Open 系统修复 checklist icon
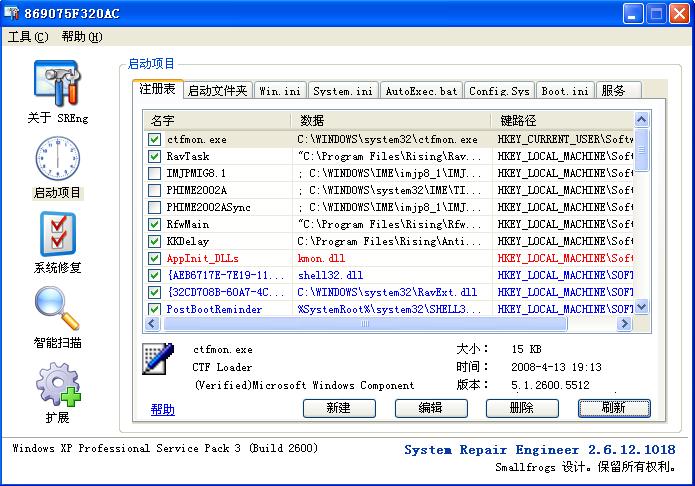 [x=58, y=234]
